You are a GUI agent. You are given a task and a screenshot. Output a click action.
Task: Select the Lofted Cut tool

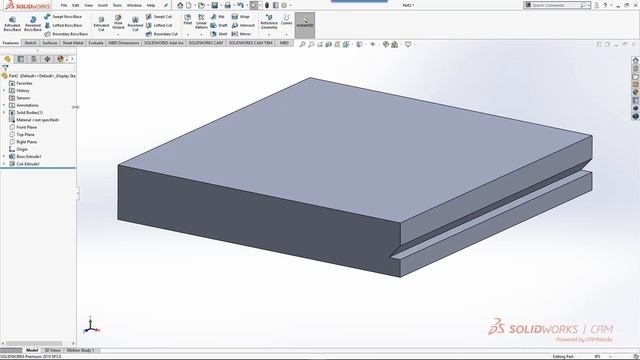[159, 25]
